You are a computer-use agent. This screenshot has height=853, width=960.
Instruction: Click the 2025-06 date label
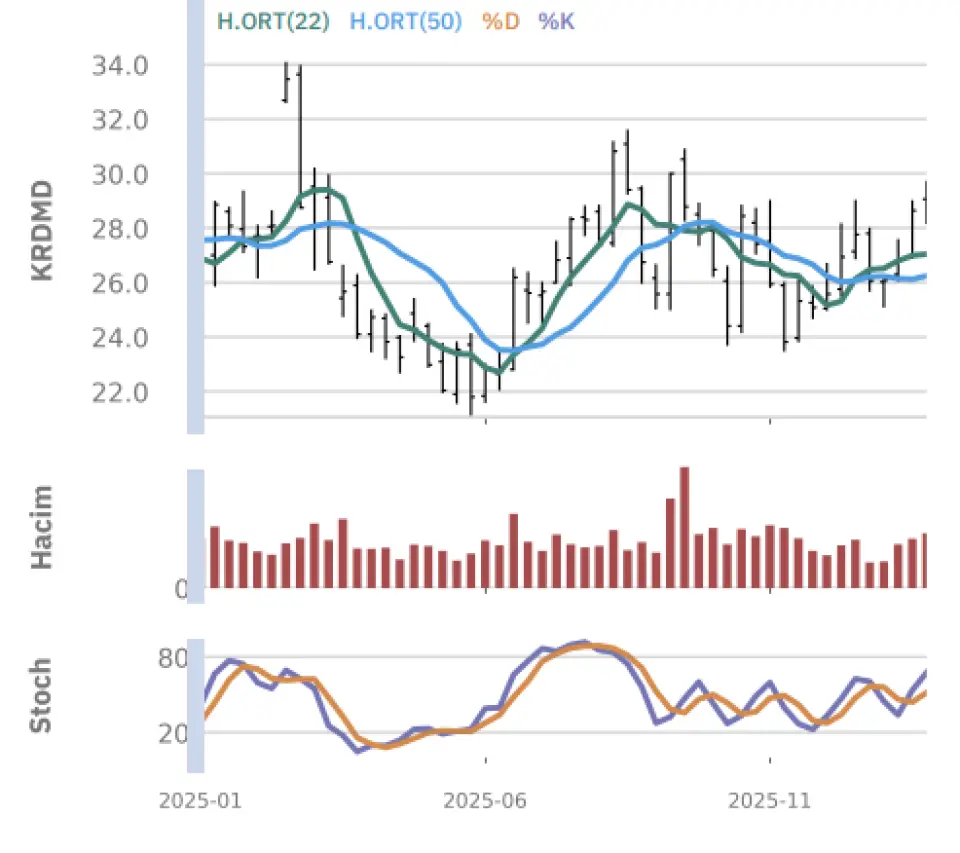point(484,801)
